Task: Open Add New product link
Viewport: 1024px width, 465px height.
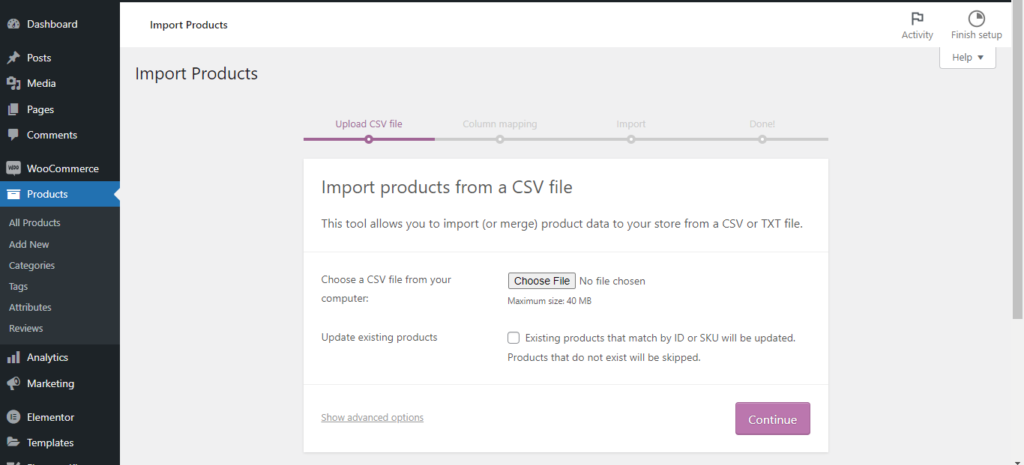Action: [x=29, y=244]
